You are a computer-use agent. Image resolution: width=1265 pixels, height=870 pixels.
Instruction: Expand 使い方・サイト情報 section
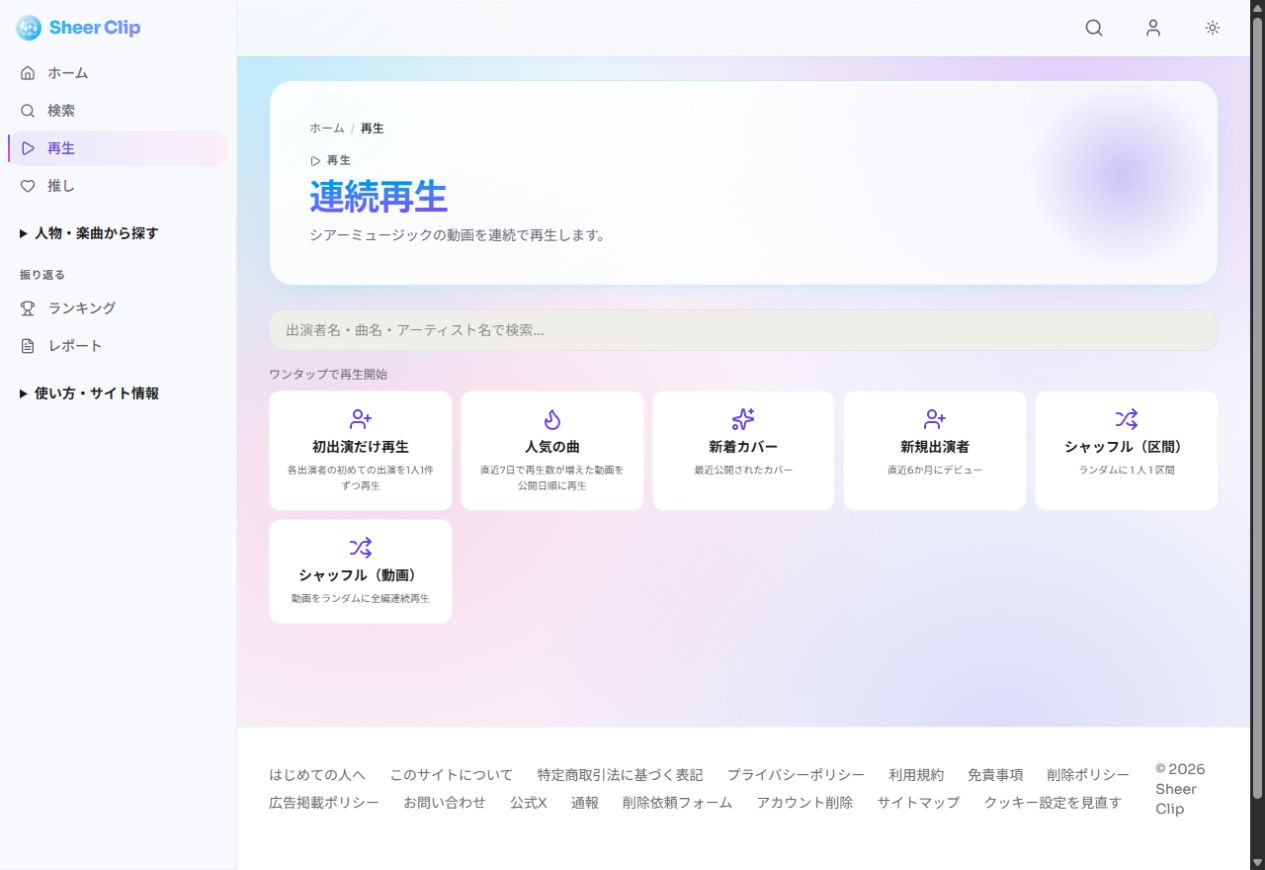(x=89, y=393)
